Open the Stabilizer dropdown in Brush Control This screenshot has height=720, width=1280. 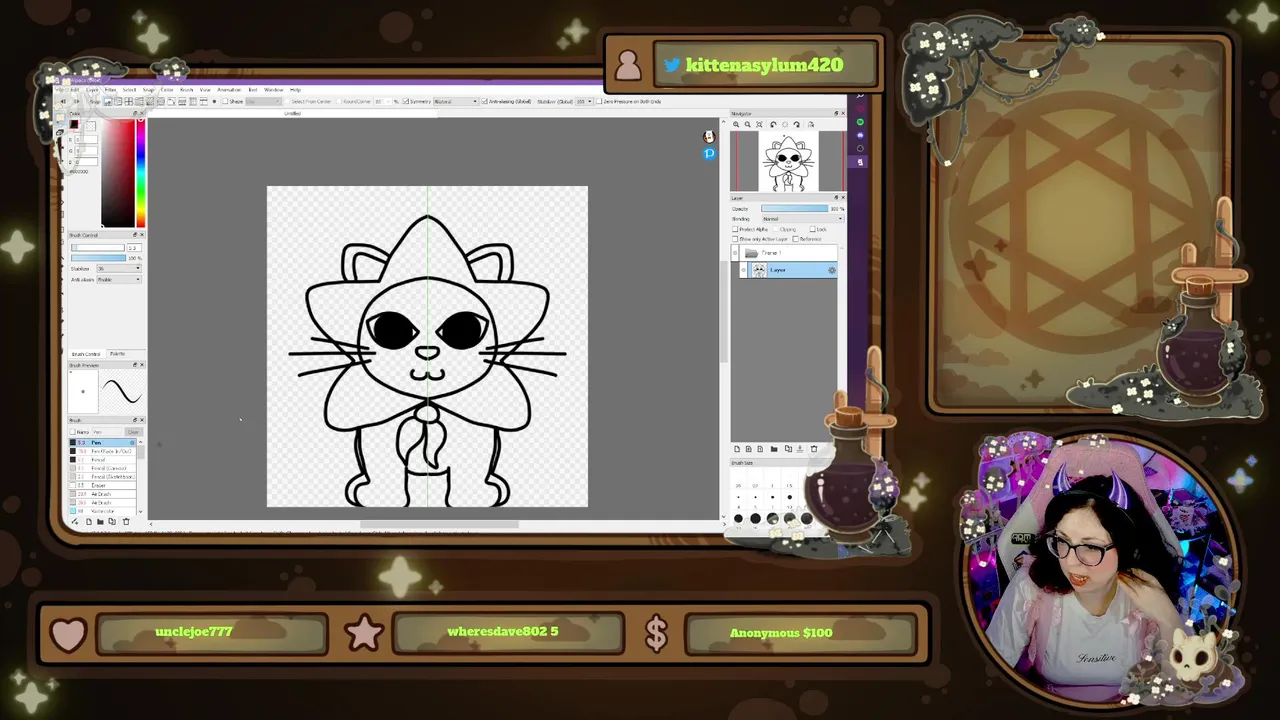pos(119,268)
